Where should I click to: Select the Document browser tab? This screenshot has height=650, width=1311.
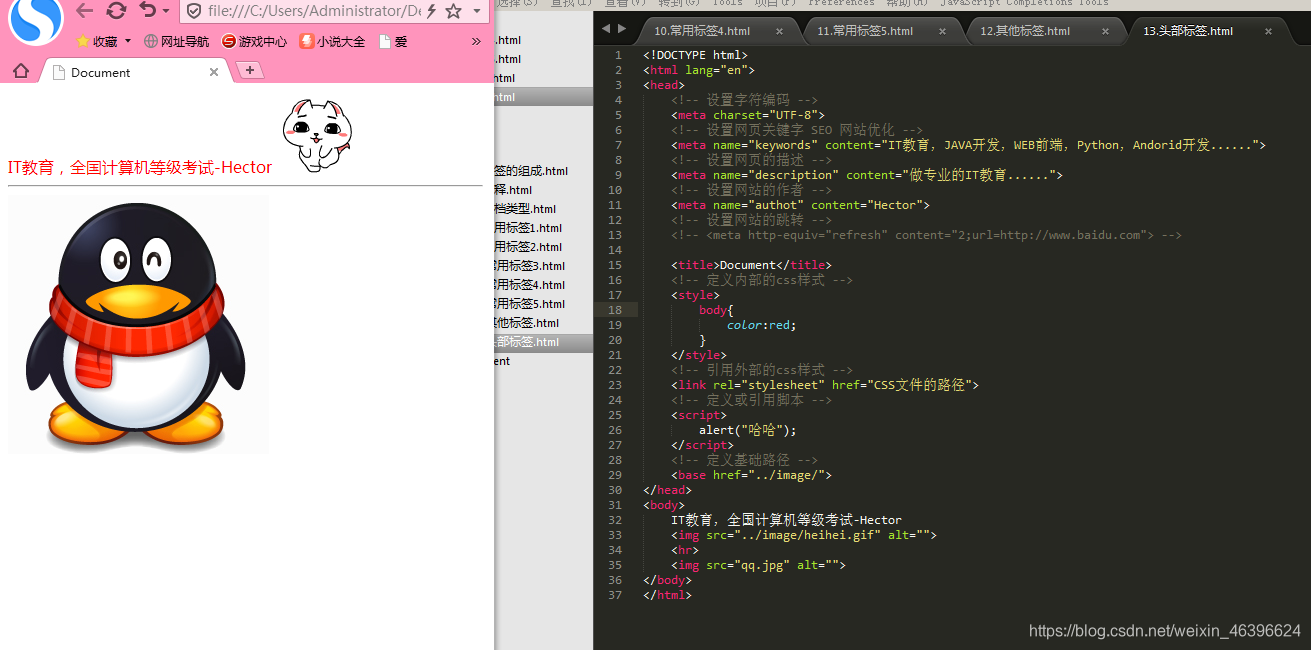135,72
